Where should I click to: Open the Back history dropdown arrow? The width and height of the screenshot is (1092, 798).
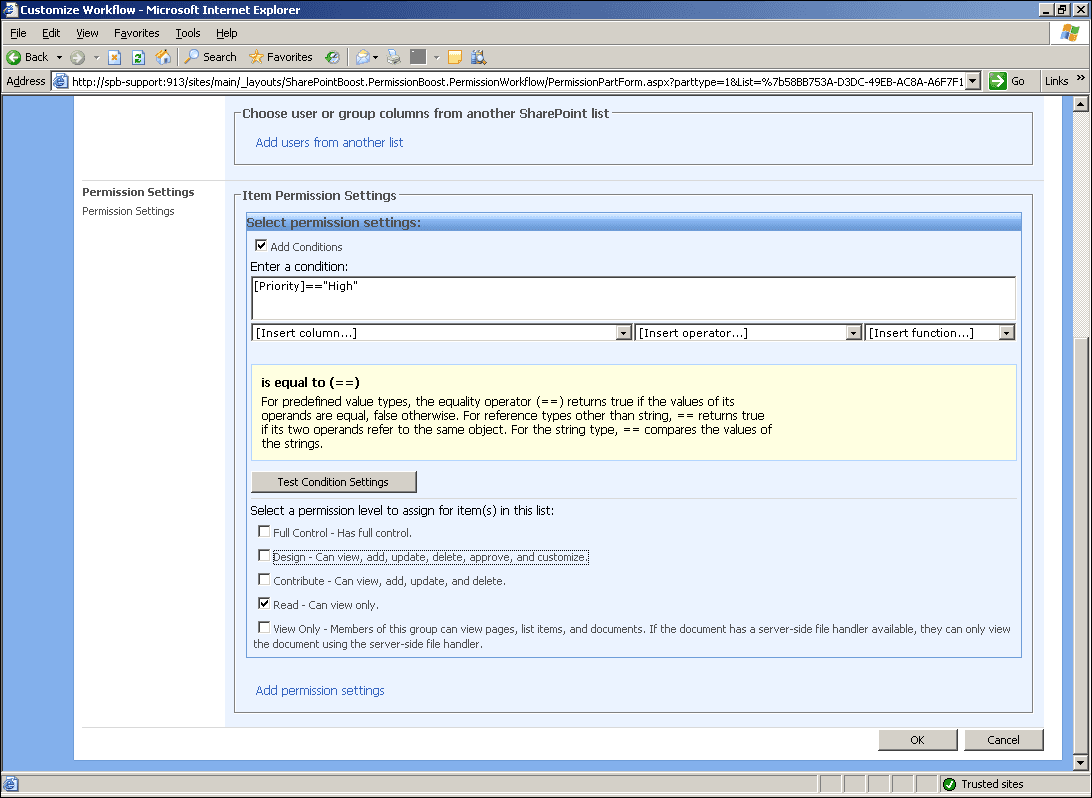[x=59, y=57]
